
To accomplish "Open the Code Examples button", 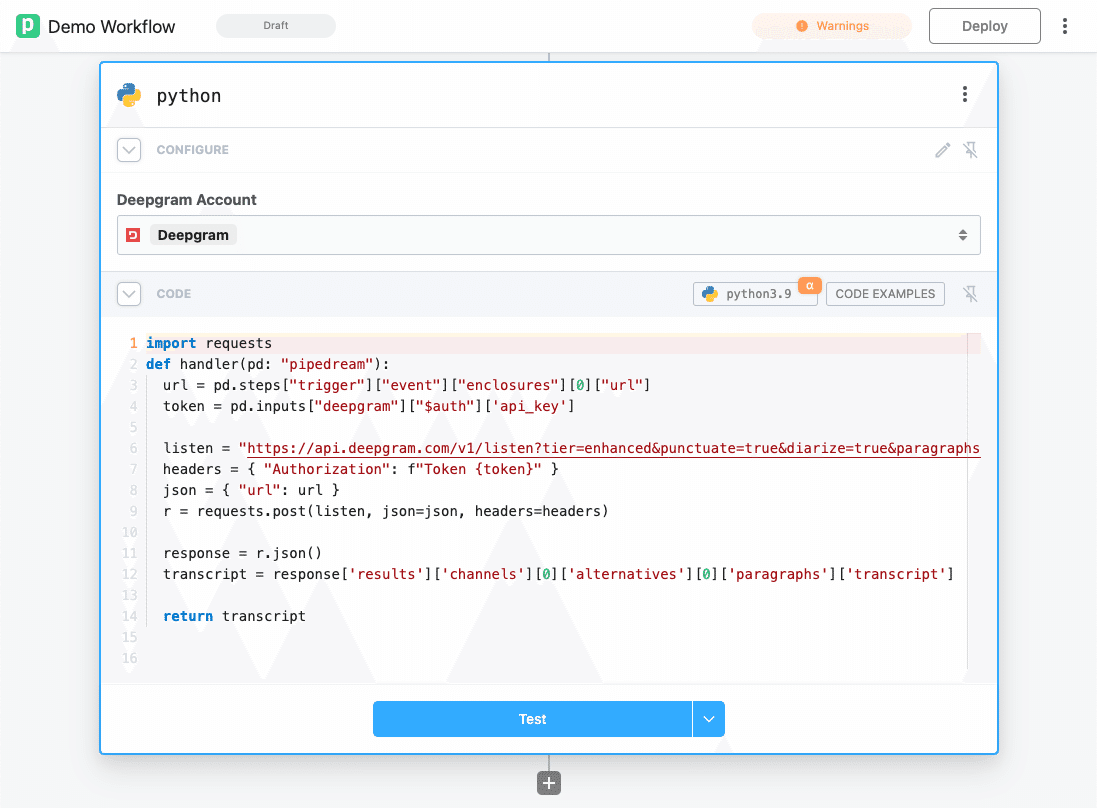I will click(885, 294).
